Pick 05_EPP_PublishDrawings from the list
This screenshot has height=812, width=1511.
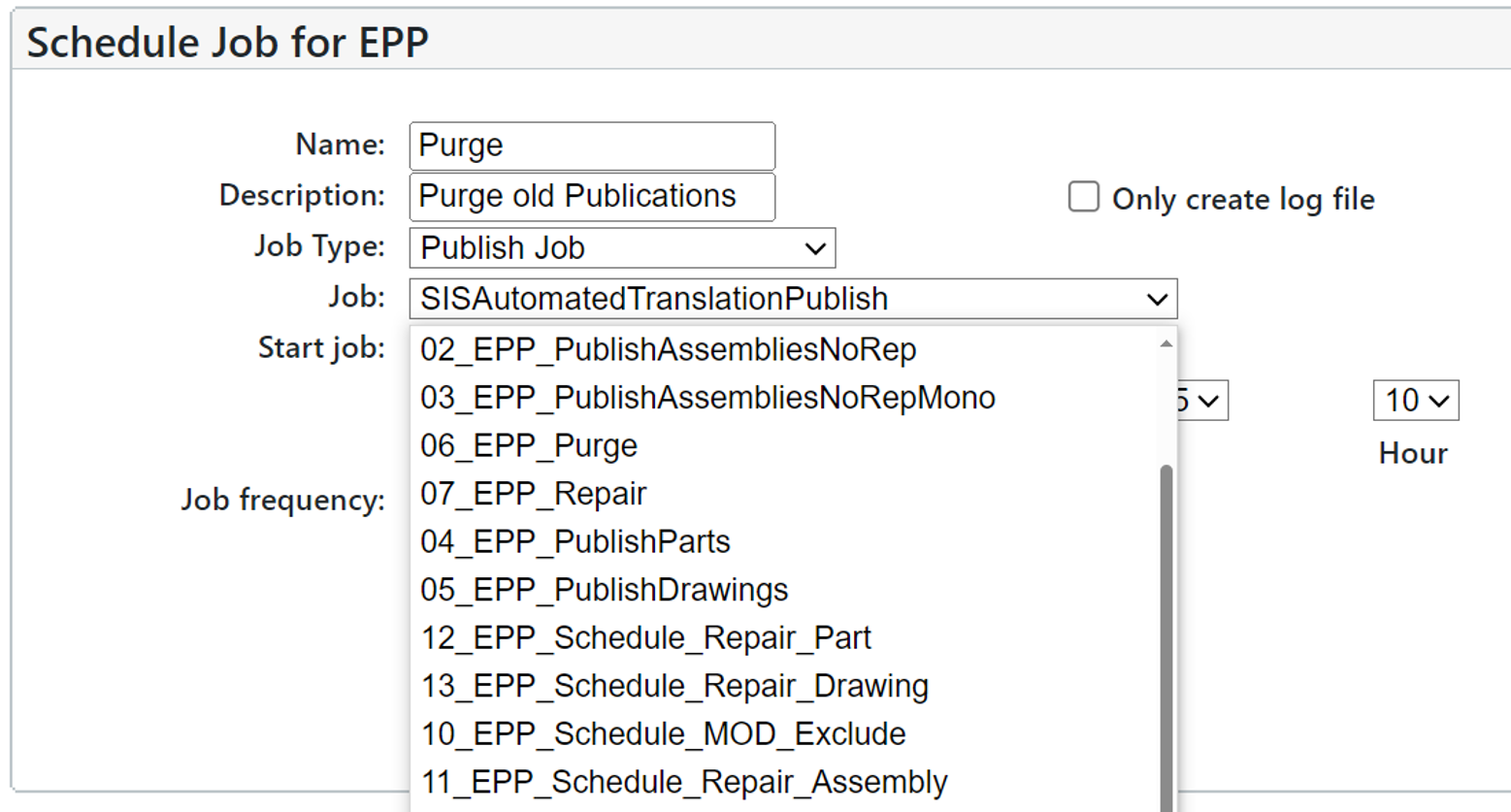pos(604,590)
